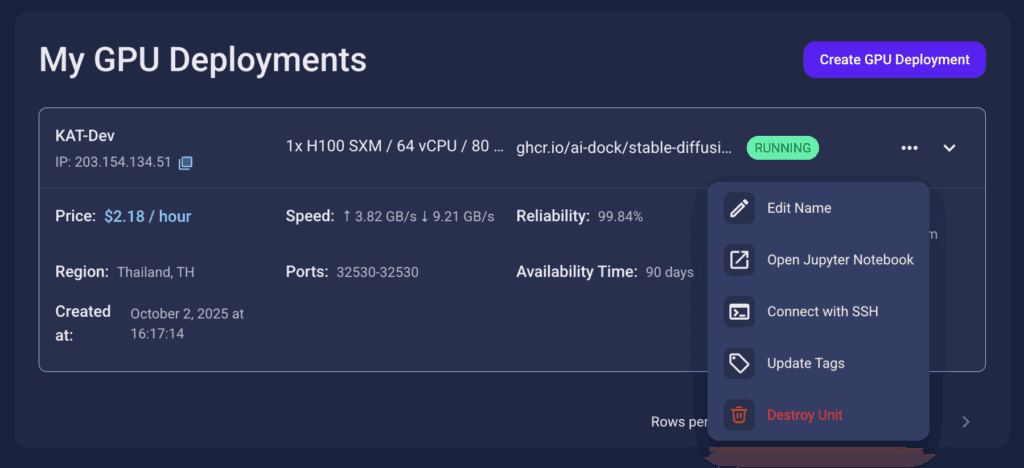Click the external-link Jupyter Notebook icon
The width and height of the screenshot is (1024, 468).
(x=739, y=260)
